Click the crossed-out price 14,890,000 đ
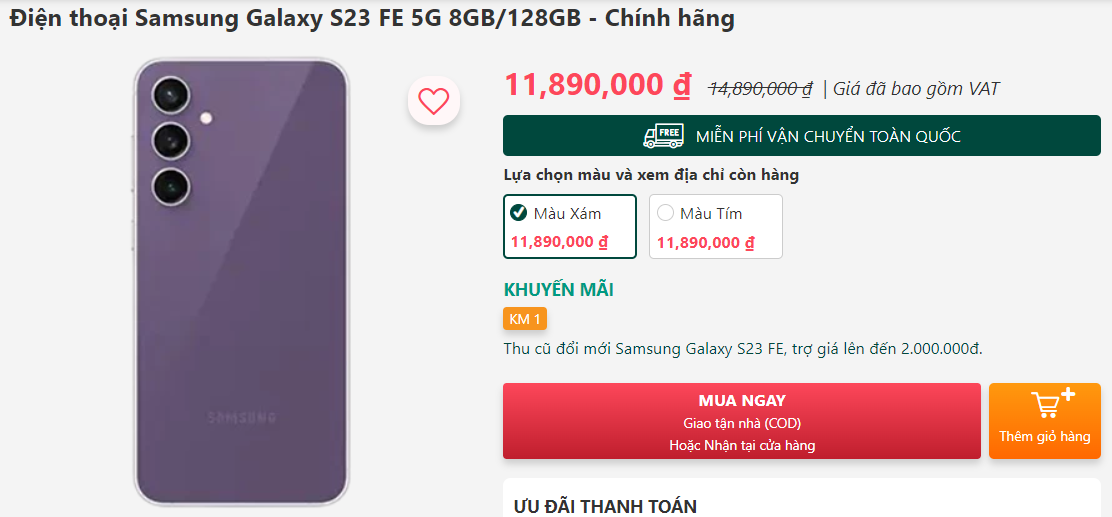Screen dimensions: 1112x517 [761, 89]
